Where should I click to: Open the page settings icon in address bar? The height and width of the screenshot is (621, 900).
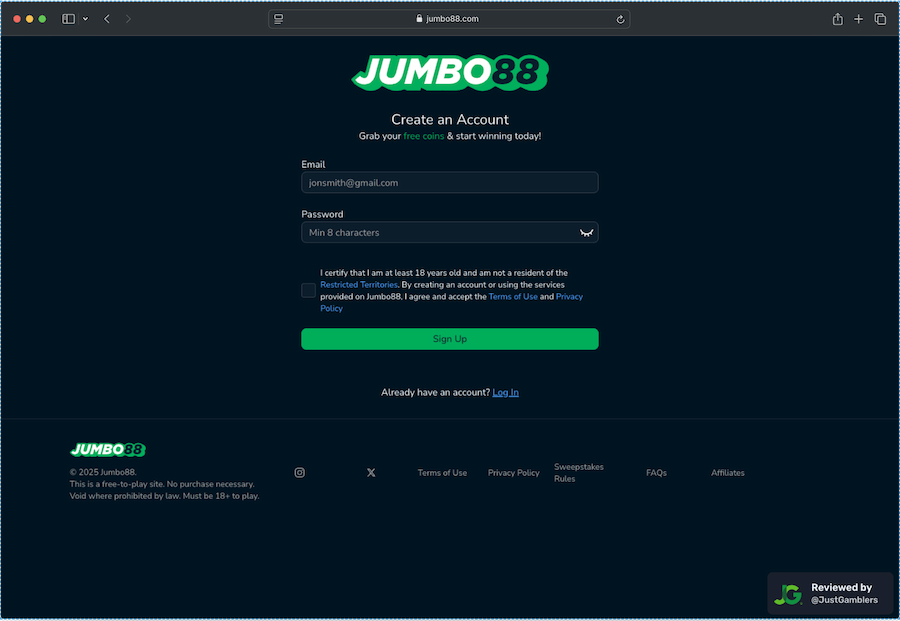278,19
